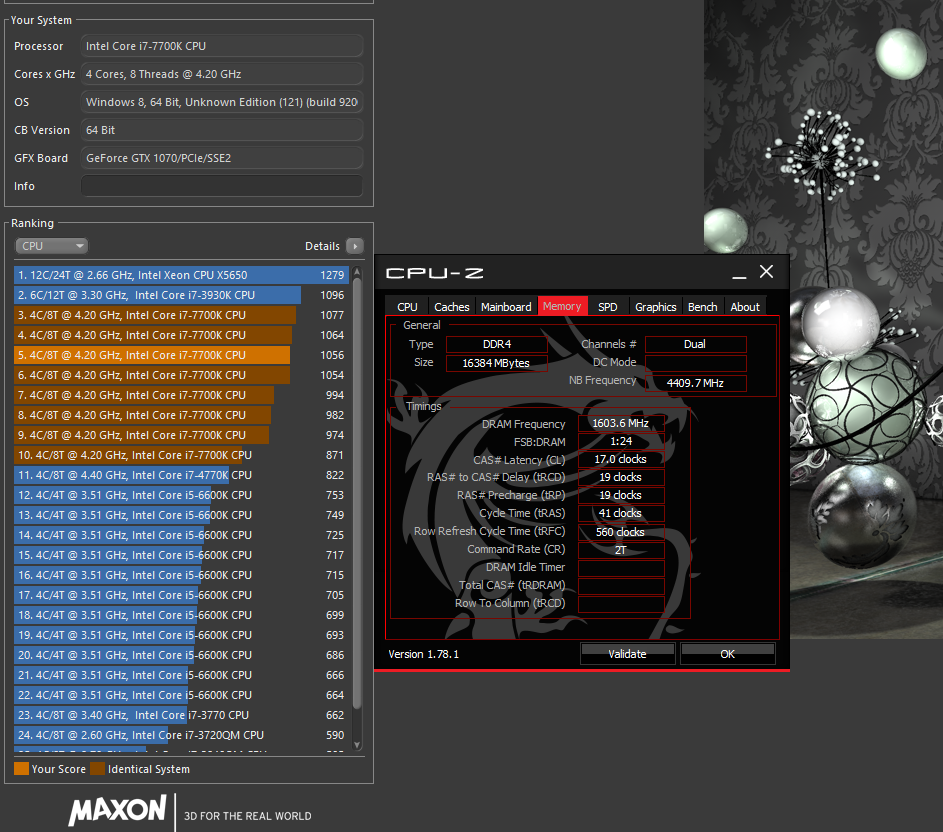Select ranking row 10 scoring 871
943x832 pixels.
[181, 455]
